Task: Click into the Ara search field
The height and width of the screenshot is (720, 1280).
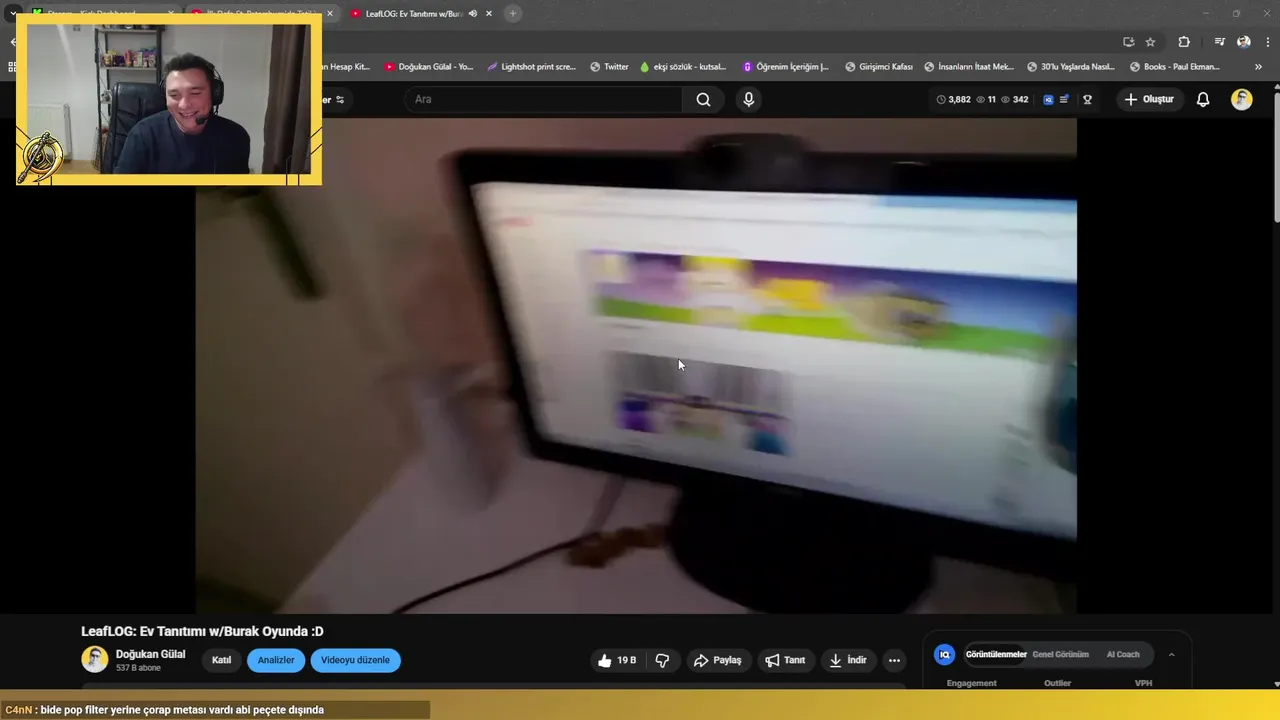Action: 545,99
